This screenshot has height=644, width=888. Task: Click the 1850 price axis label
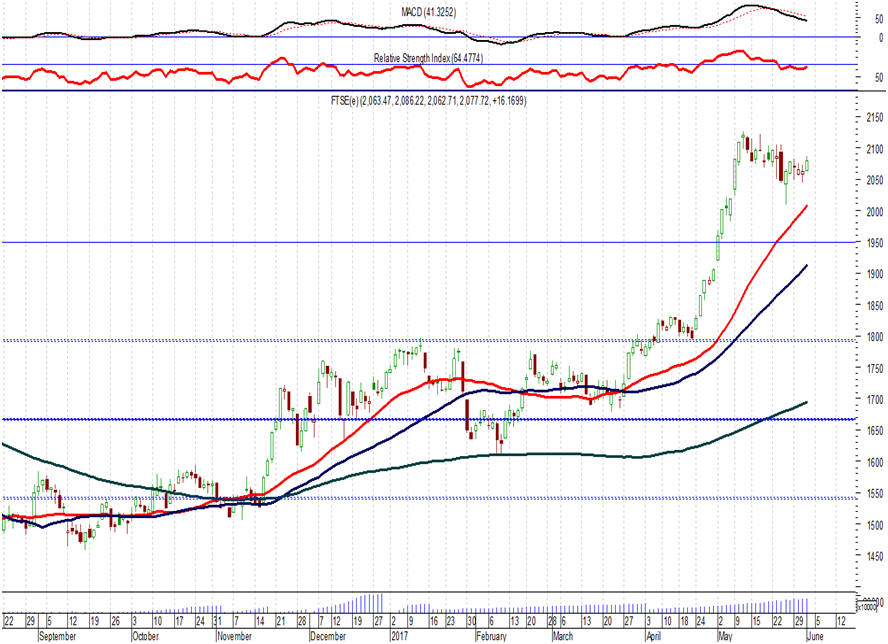click(x=874, y=306)
